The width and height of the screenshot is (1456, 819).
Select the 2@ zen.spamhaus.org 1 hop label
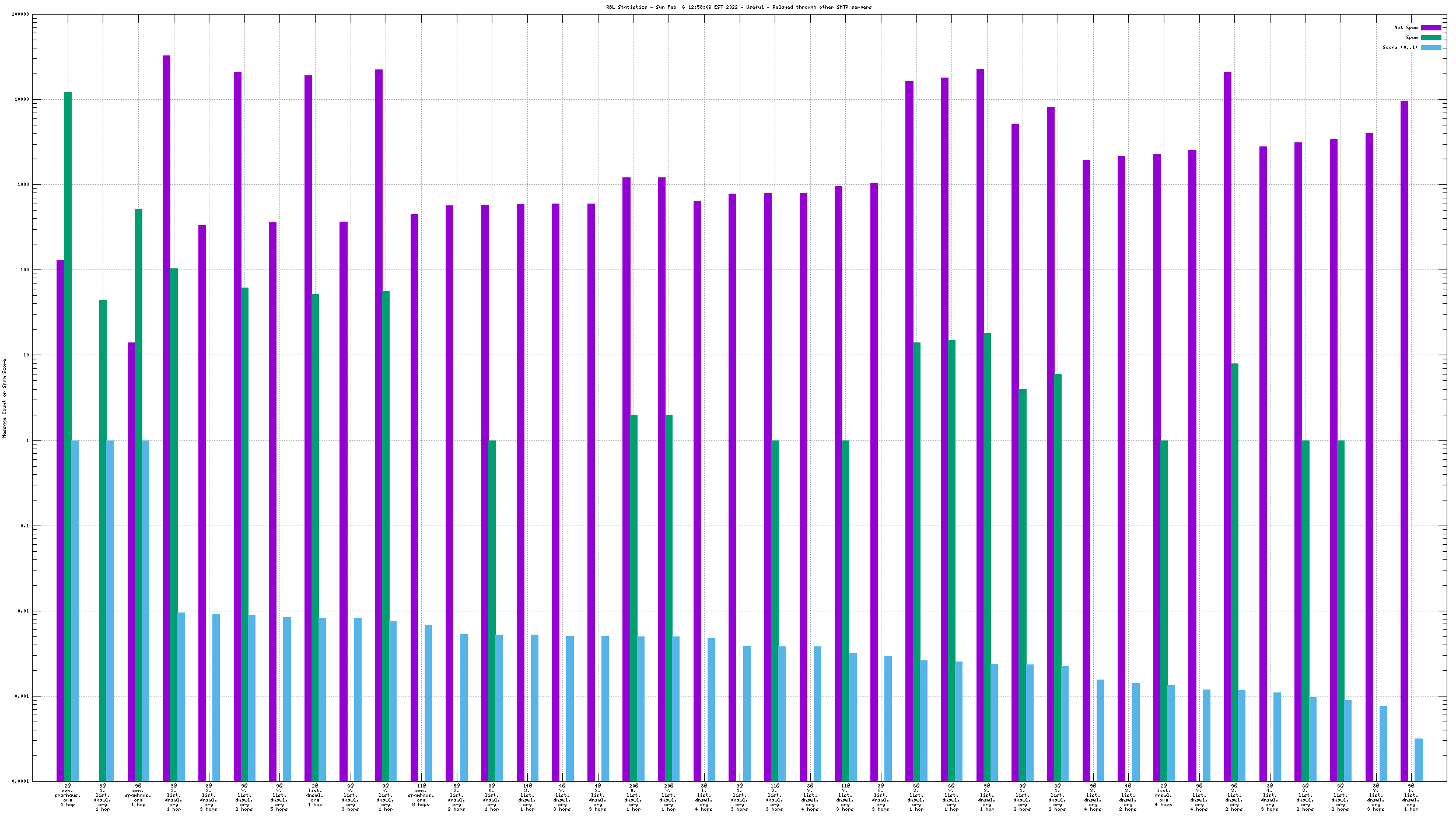point(68,795)
